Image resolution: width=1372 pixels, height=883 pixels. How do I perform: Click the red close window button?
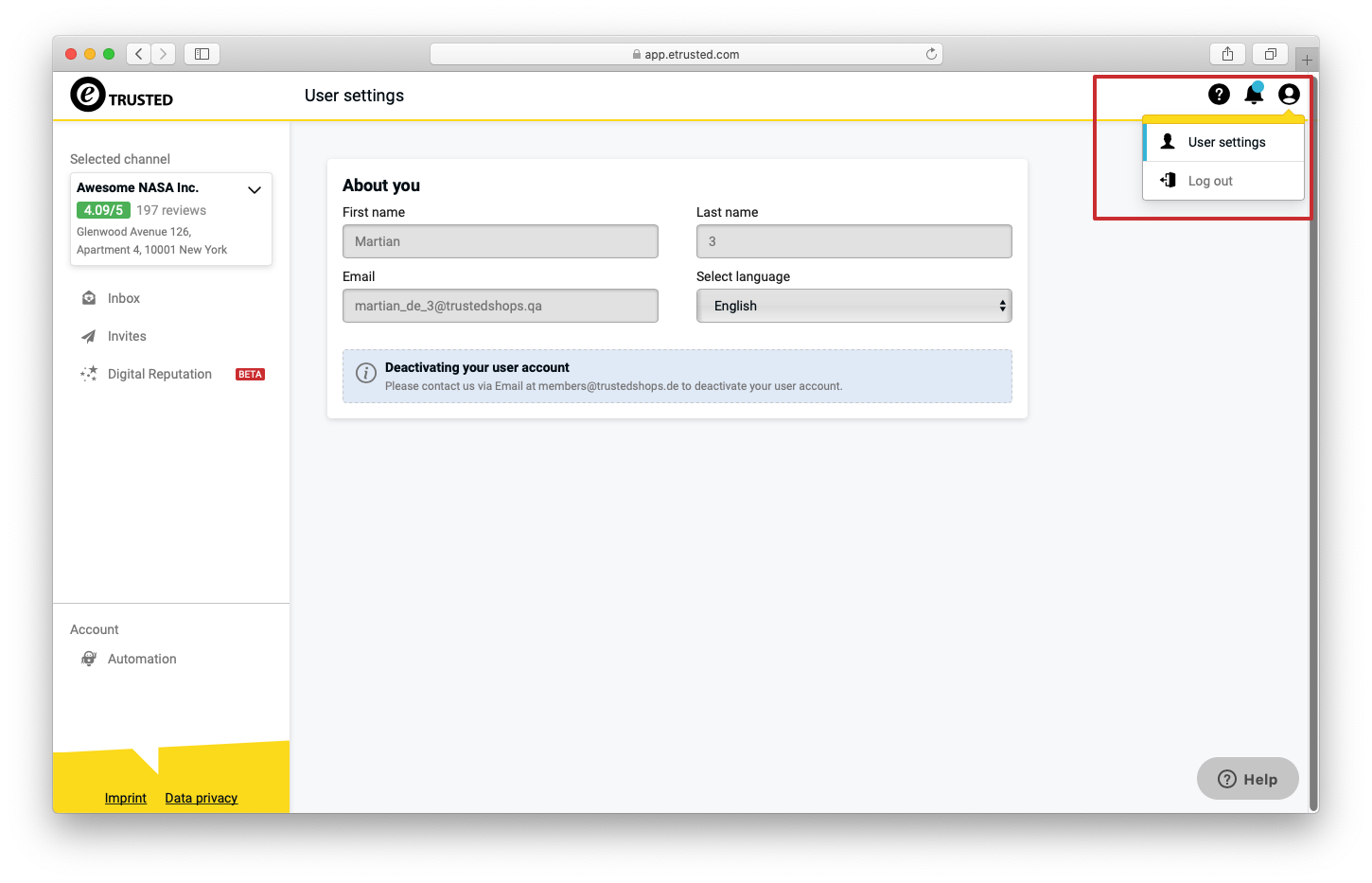71,54
